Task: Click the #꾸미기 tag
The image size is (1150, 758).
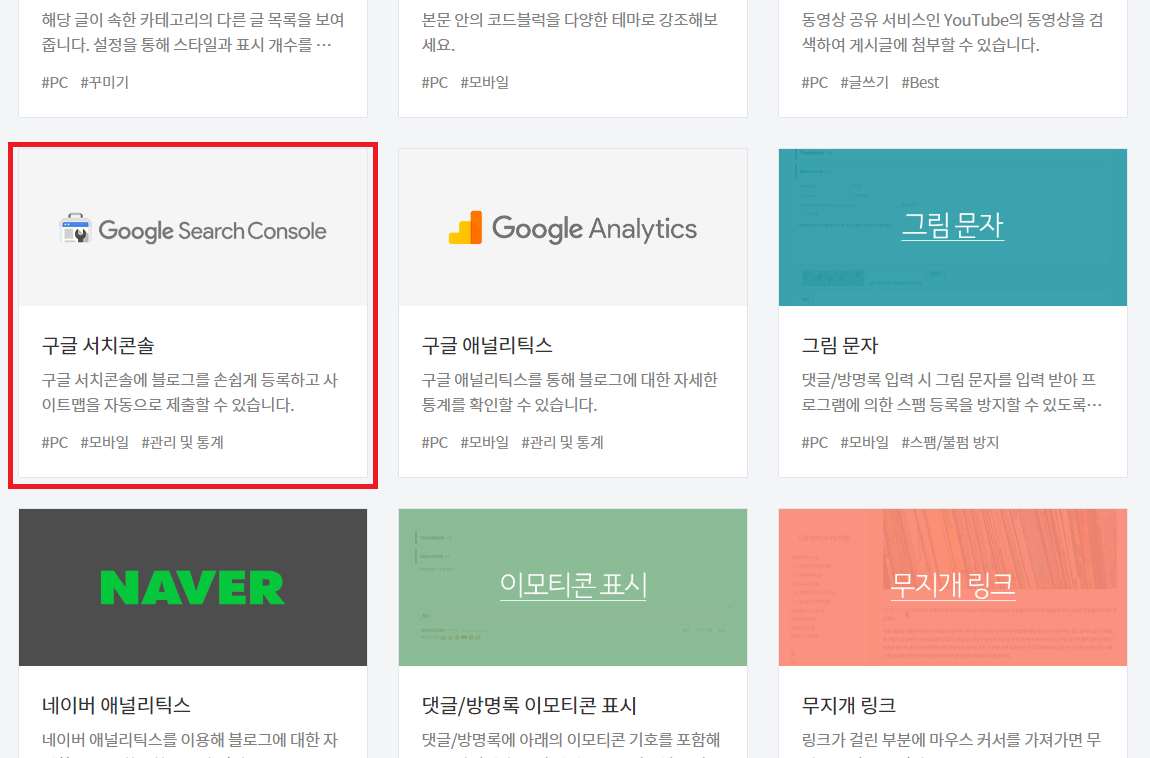Action: (105, 82)
